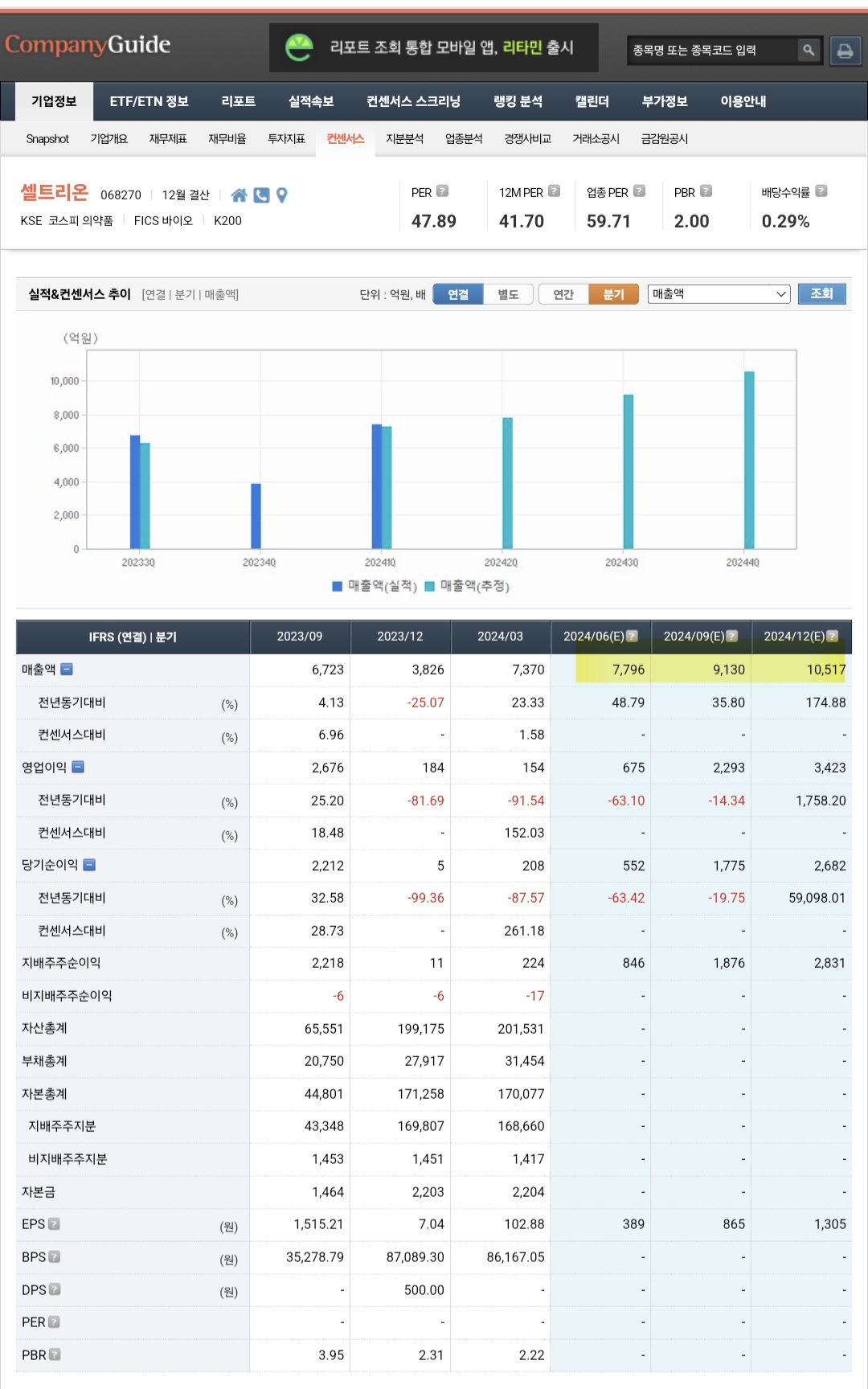
Task: Open the ETF/ETN 정보 main tab
Action: [x=149, y=101]
